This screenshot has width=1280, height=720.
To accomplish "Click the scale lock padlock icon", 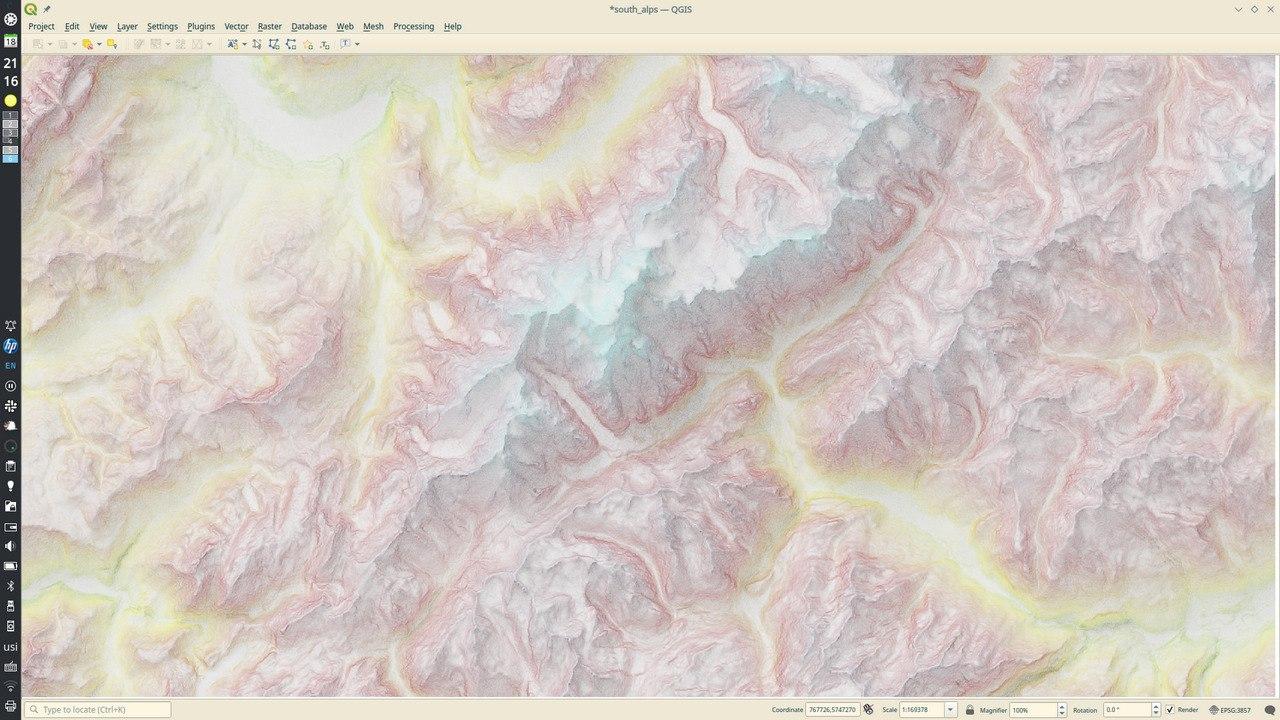I will tap(969, 710).
